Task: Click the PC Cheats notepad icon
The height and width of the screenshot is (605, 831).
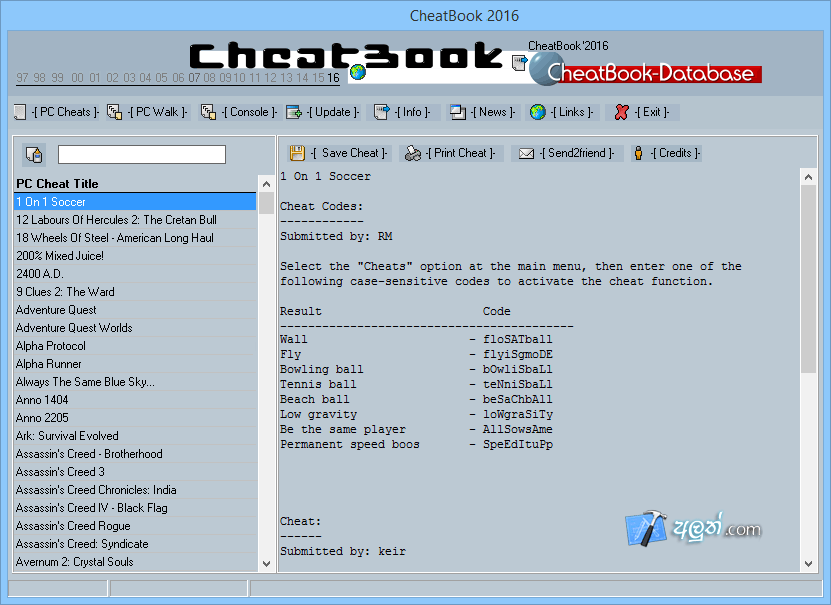Action: click(x=20, y=112)
